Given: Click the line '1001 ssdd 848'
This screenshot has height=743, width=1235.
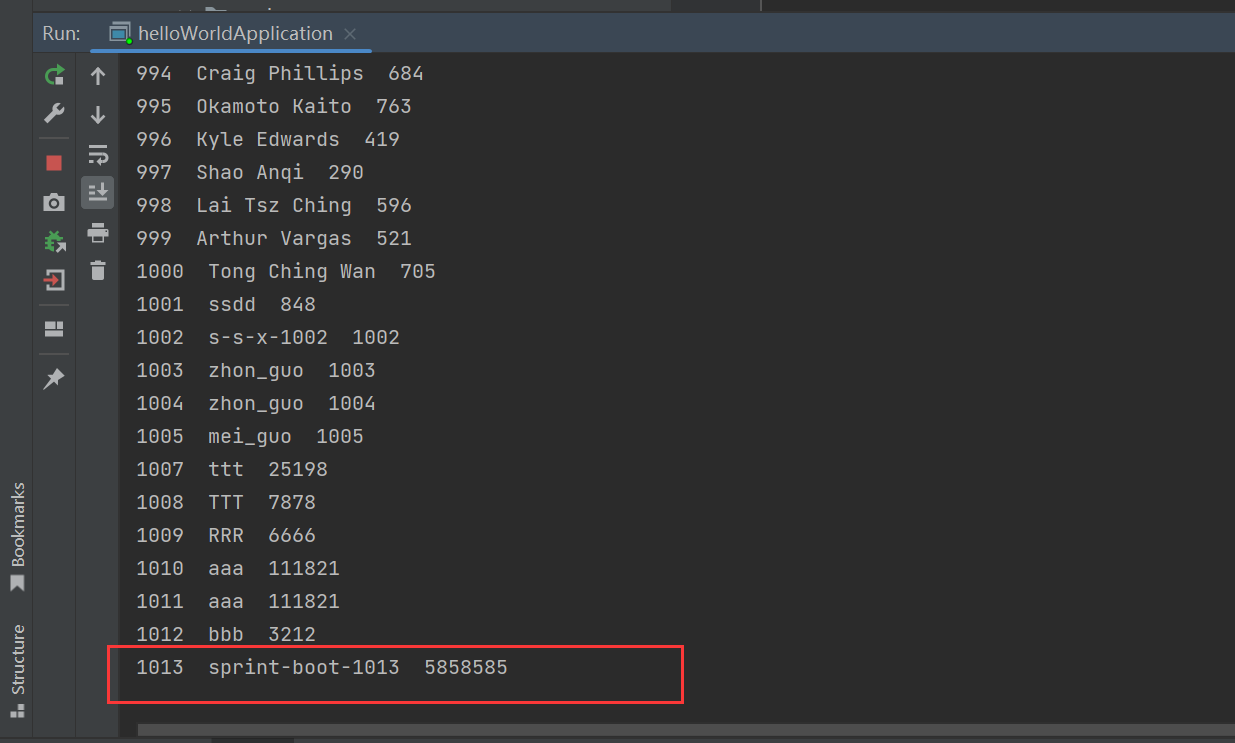Looking at the screenshot, I should (x=226, y=304).
